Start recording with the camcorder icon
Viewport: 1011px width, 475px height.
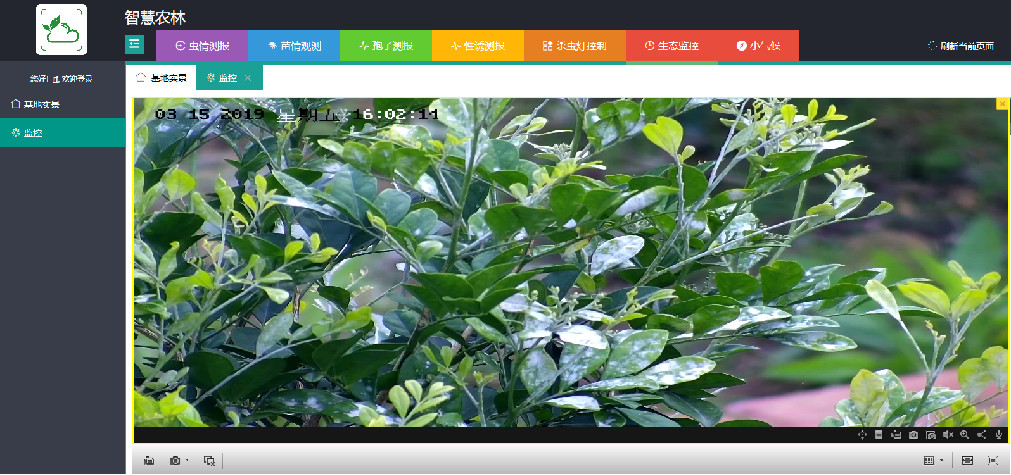coord(896,435)
